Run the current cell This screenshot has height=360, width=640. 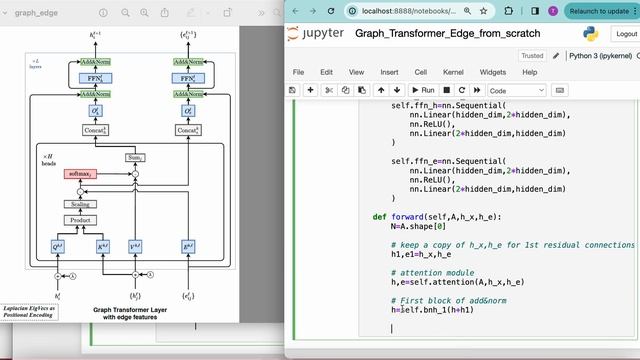pos(423,90)
